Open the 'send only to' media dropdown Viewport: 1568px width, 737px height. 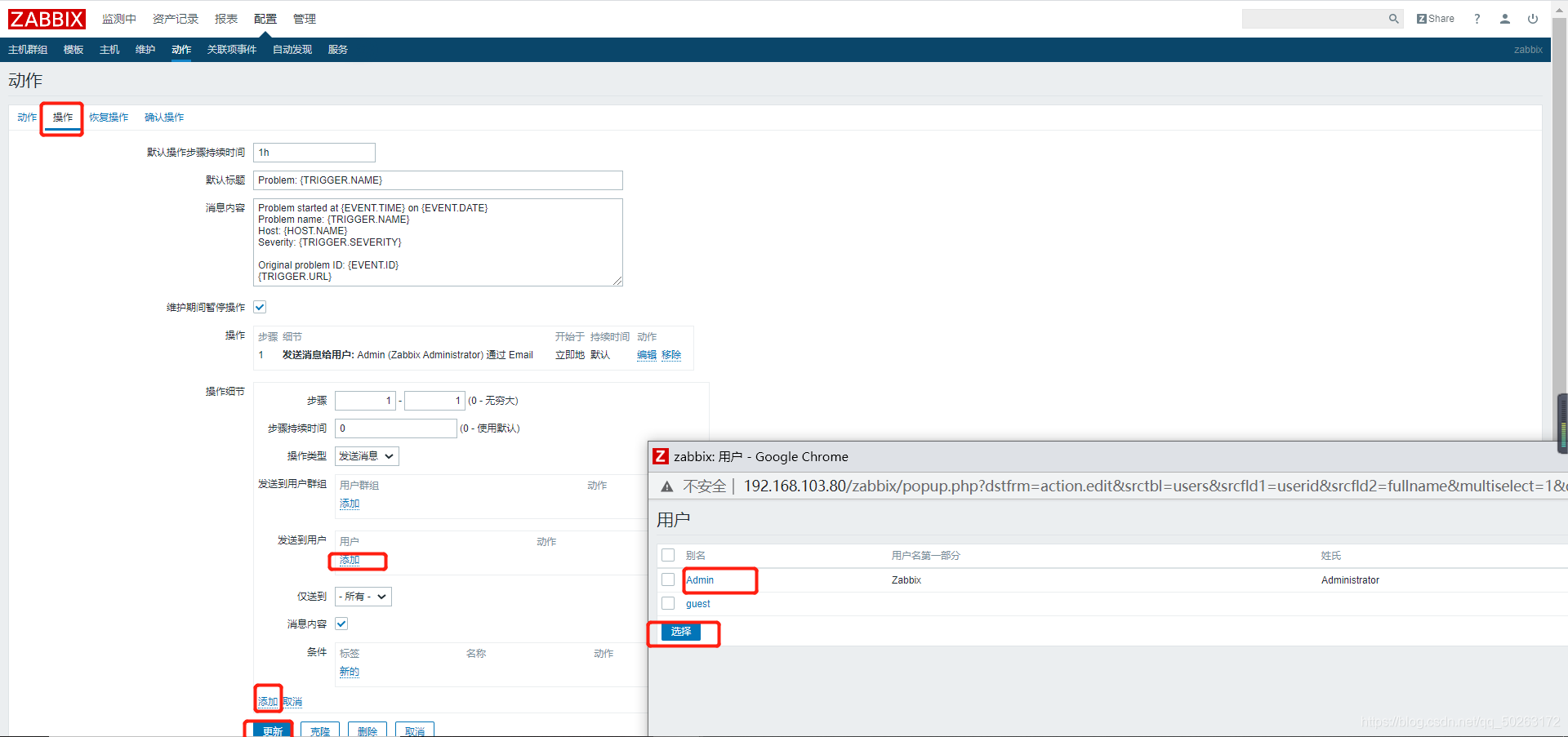[363, 597]
